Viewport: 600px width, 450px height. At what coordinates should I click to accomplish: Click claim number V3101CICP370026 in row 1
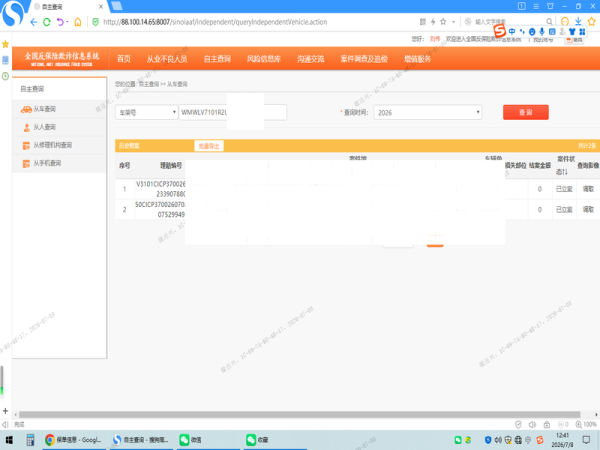pyautogui.click(x=161, y=189)
